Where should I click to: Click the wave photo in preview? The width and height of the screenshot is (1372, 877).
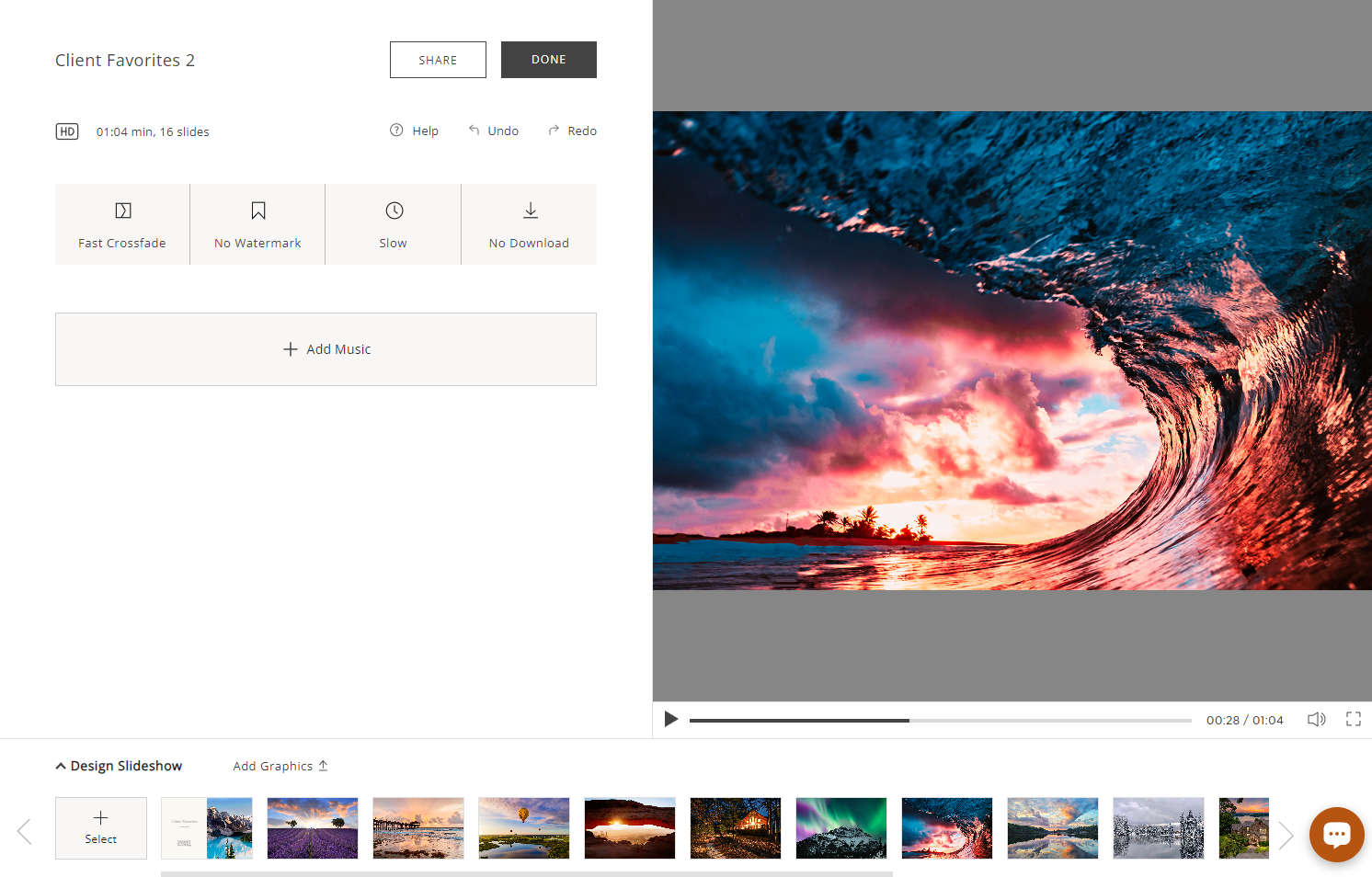(x=1012, y=350)
